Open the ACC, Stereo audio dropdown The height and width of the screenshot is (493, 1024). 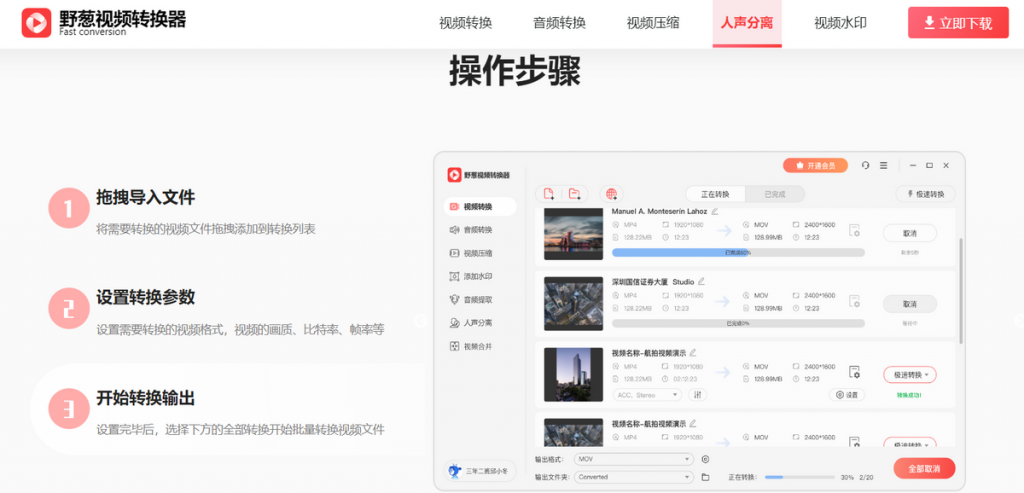(x=647, y=394)
